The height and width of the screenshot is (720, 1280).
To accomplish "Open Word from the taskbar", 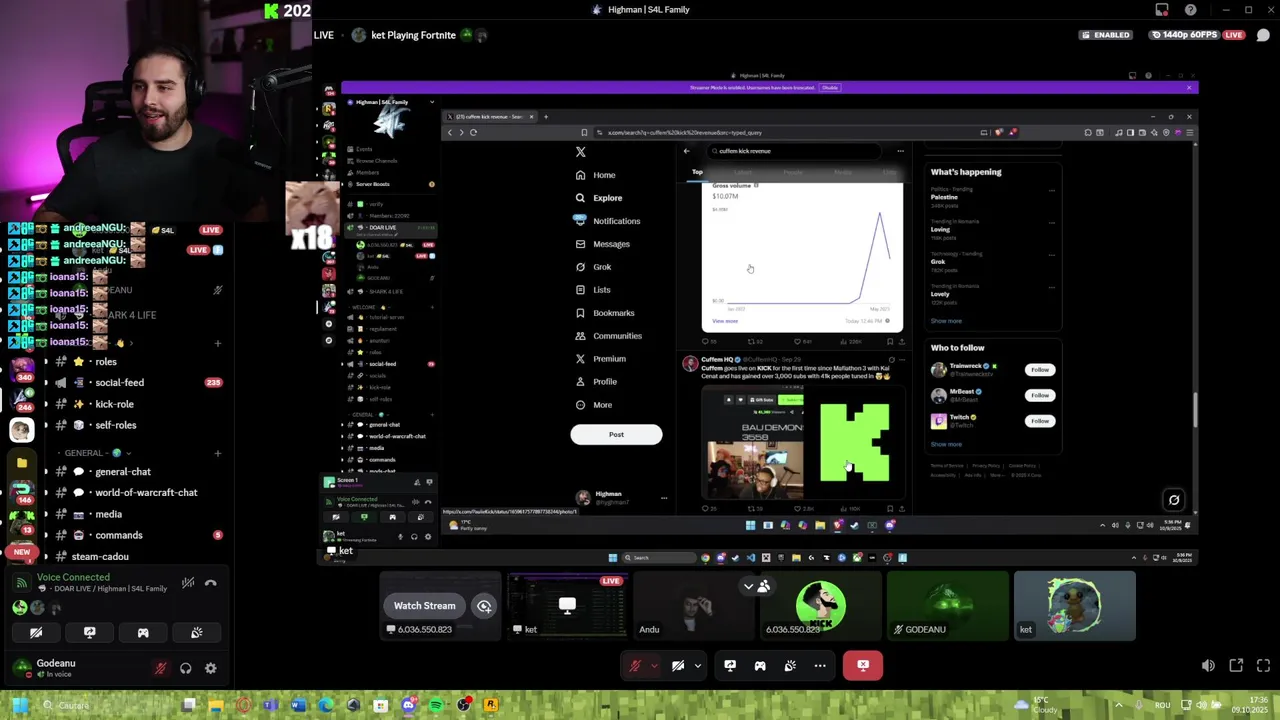I will pos(298,705).
